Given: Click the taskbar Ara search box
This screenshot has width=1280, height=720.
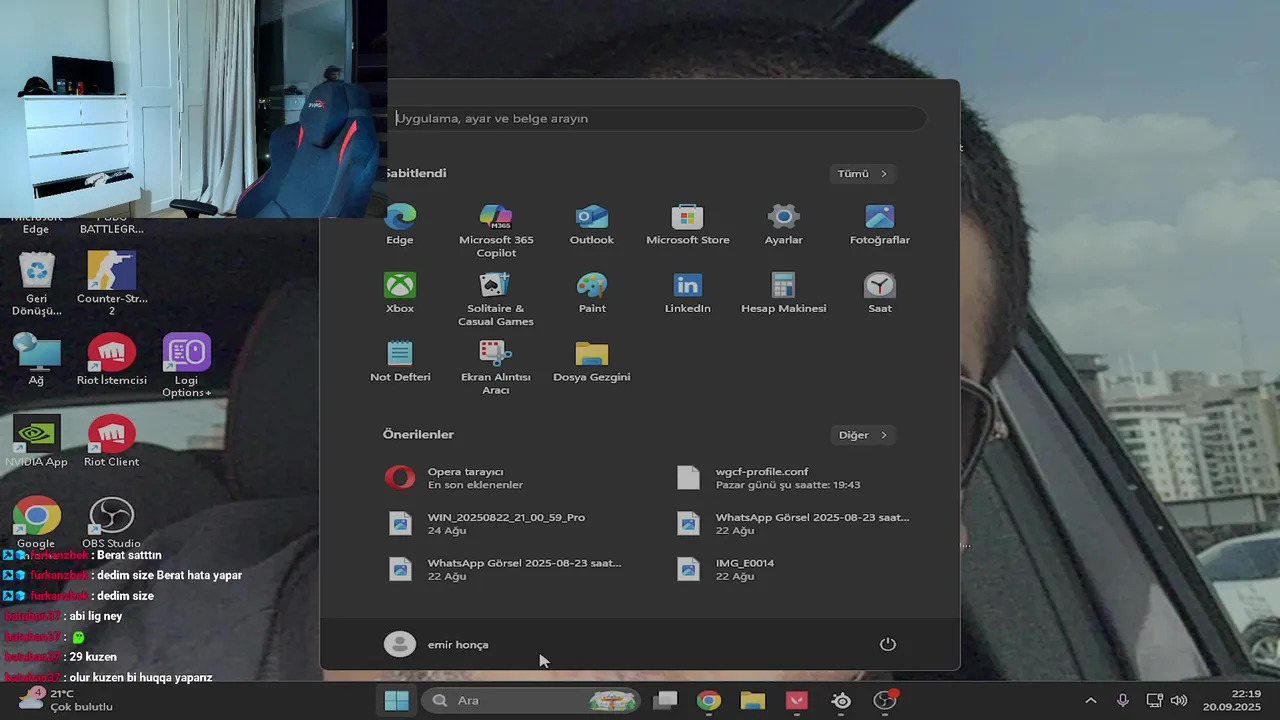Looking at the screenshot, I should coord(531,700).
